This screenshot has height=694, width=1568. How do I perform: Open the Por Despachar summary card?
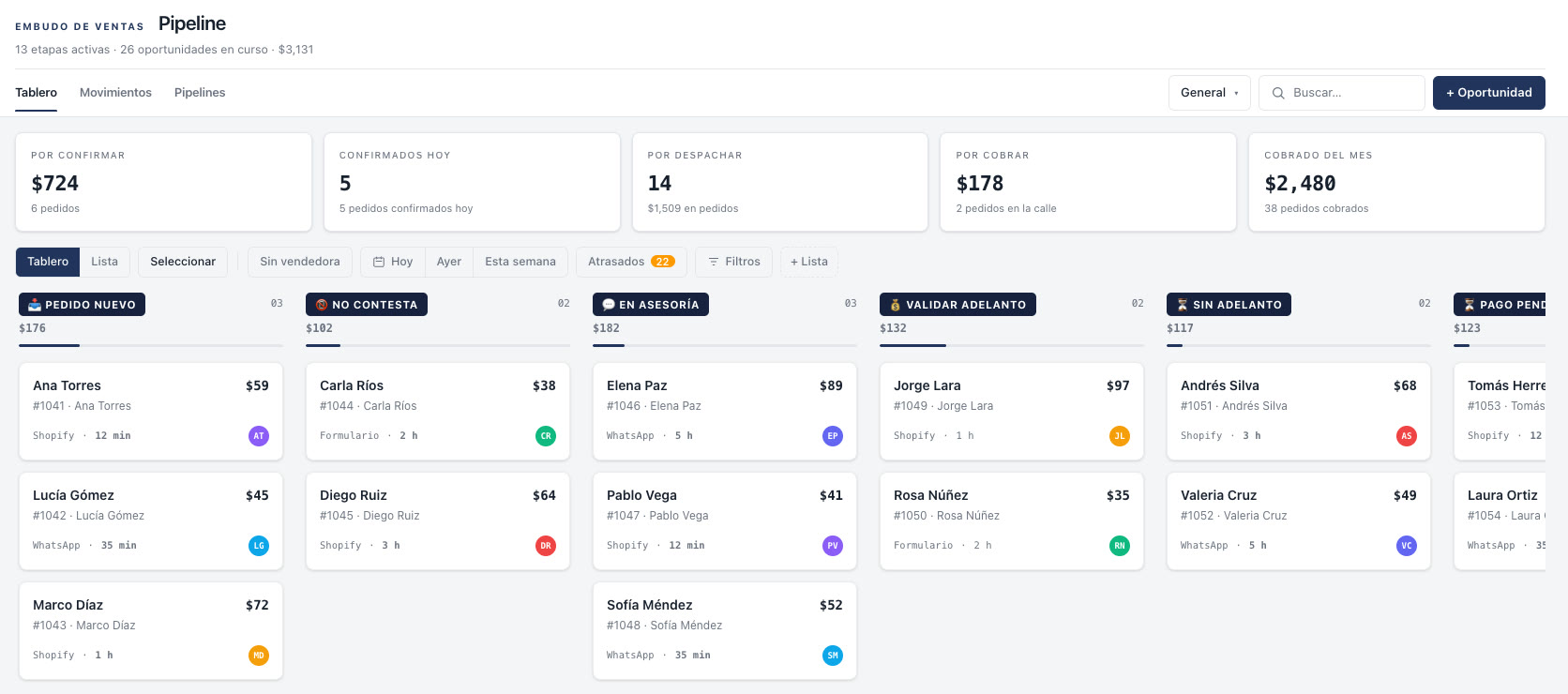[x=780, y=182]
